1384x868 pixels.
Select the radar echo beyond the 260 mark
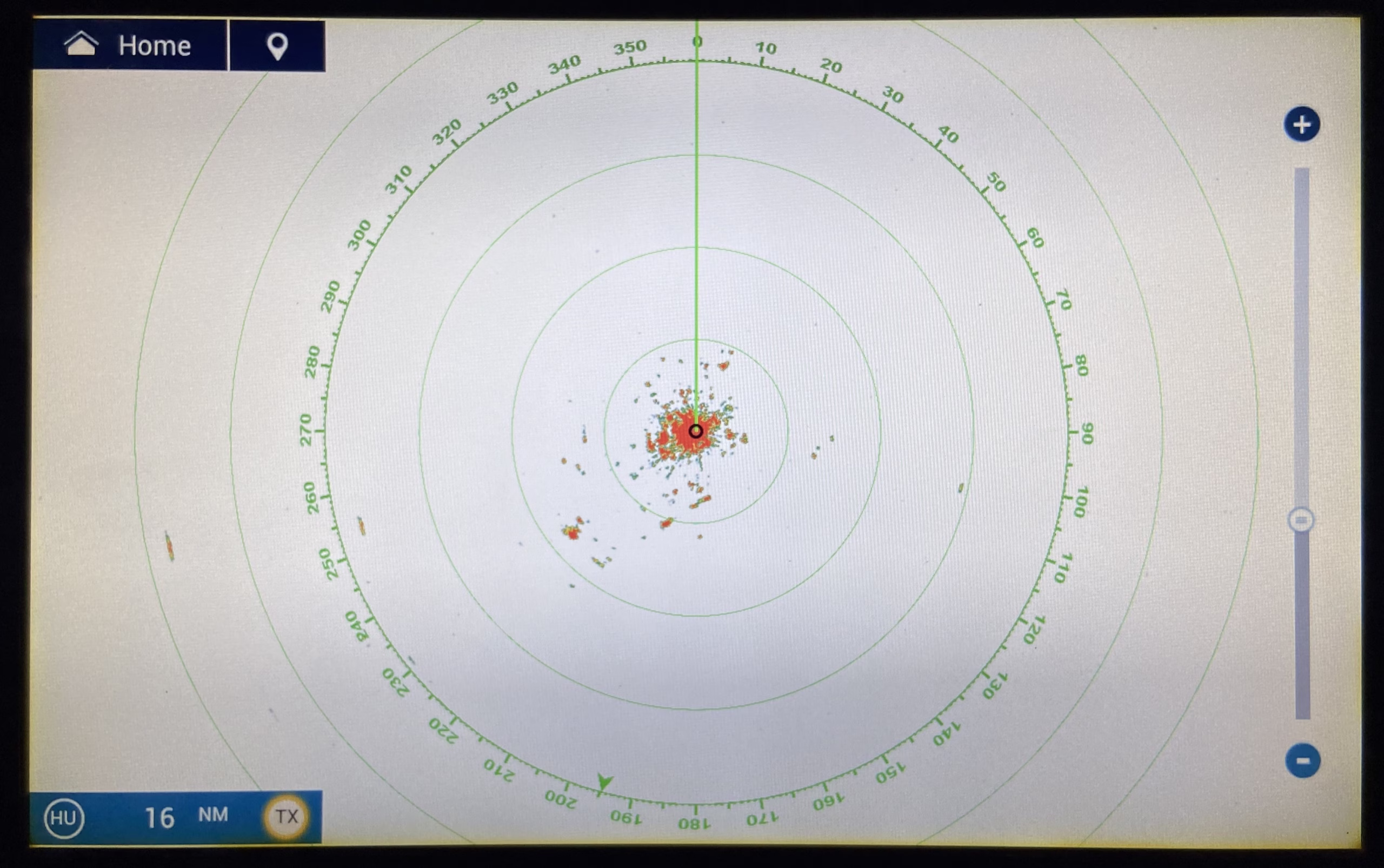point(169,546)
